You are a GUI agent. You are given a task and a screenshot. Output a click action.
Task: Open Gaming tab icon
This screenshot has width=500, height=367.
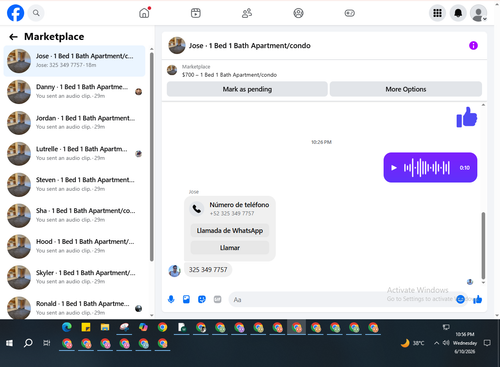(349, 13)
